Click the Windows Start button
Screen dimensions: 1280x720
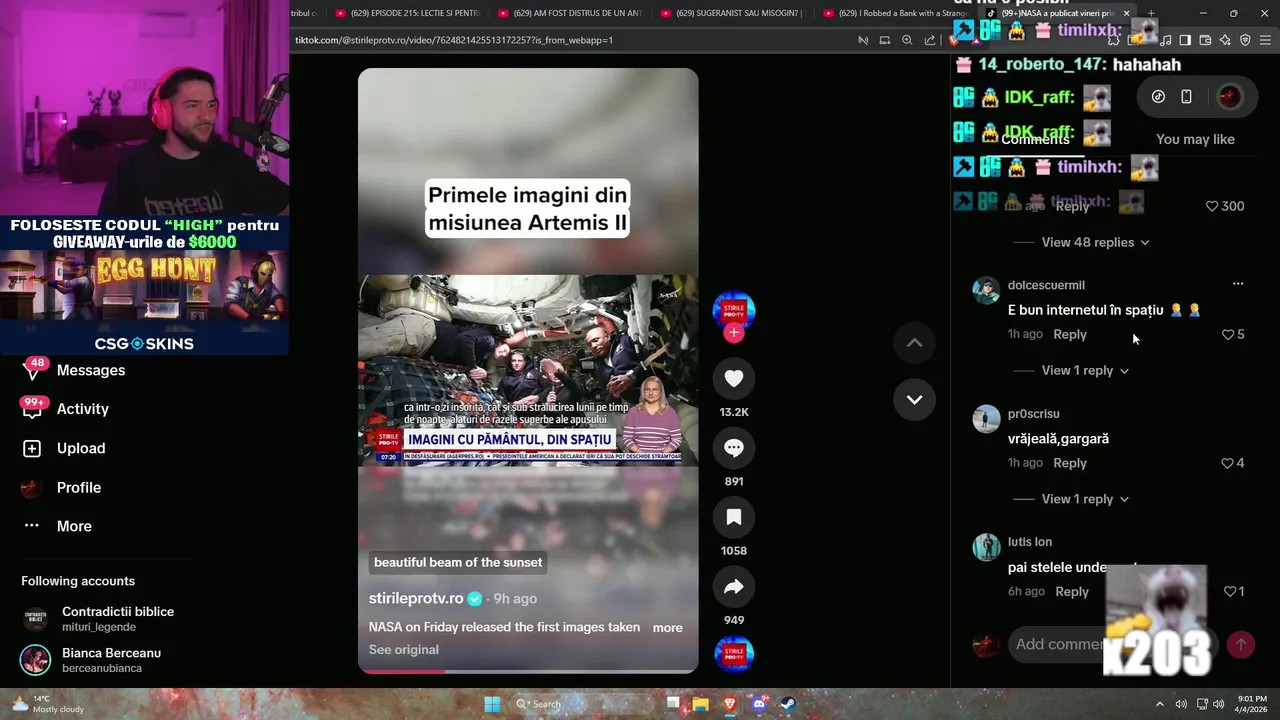[x=492, y=704]
